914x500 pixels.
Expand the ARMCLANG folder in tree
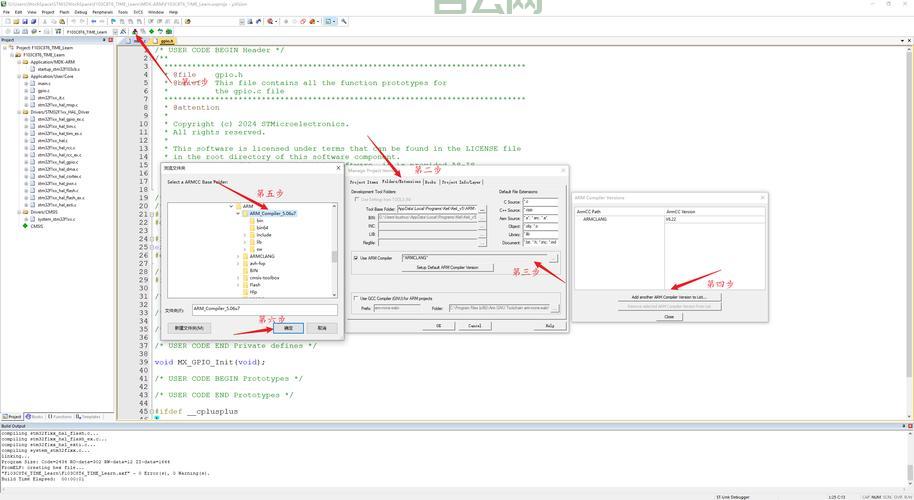pos(239,256)
